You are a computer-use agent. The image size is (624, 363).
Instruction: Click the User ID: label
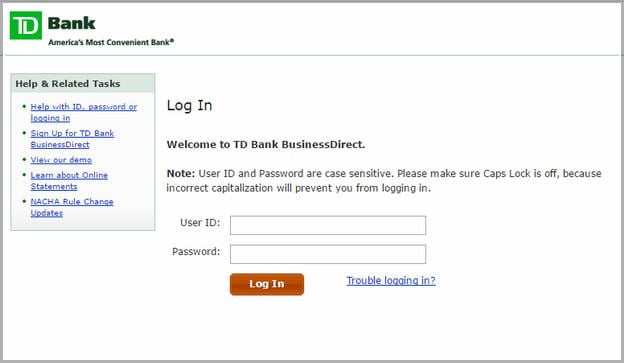200,222
